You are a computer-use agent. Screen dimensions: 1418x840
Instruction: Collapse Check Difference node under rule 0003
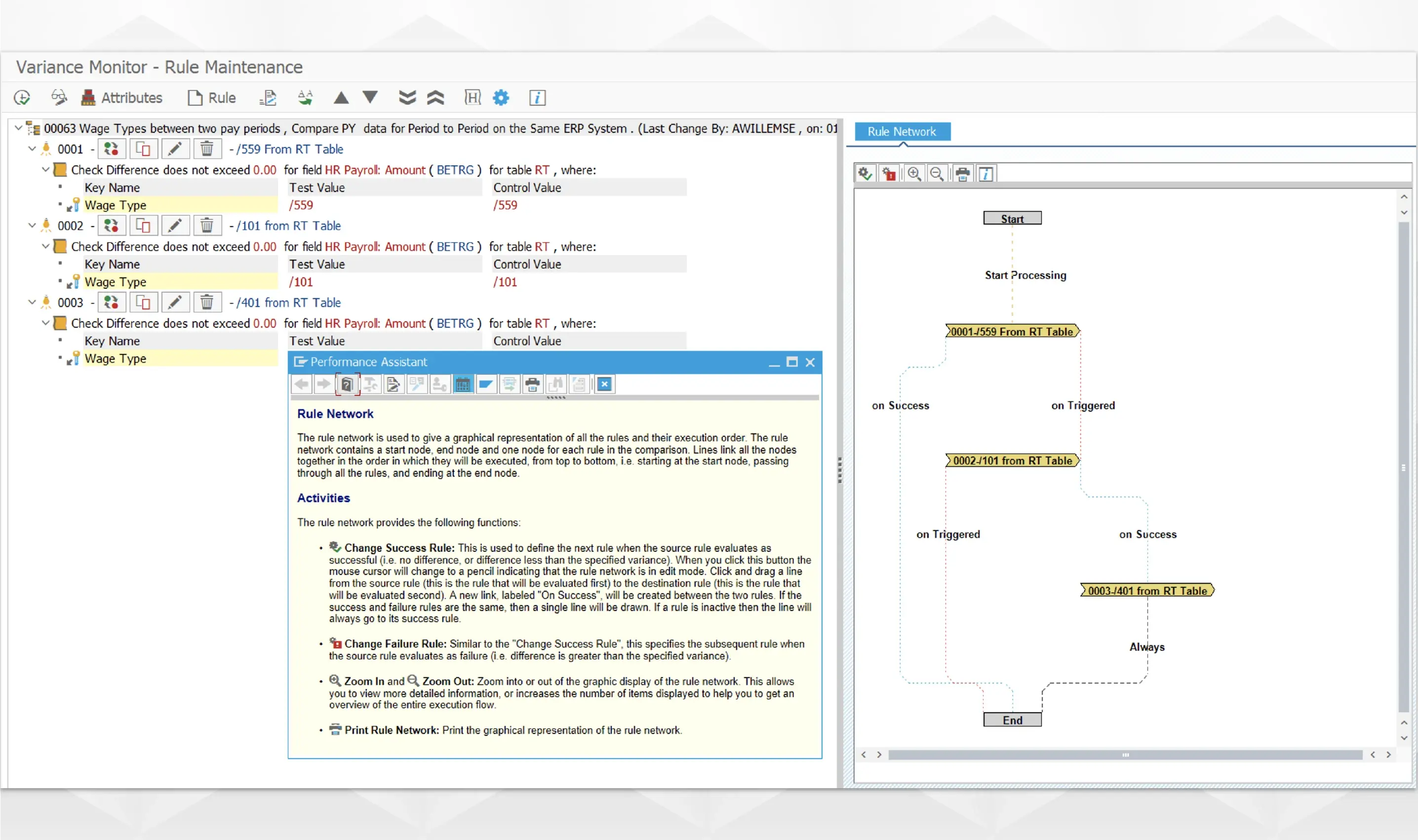[x=45, y=323]
